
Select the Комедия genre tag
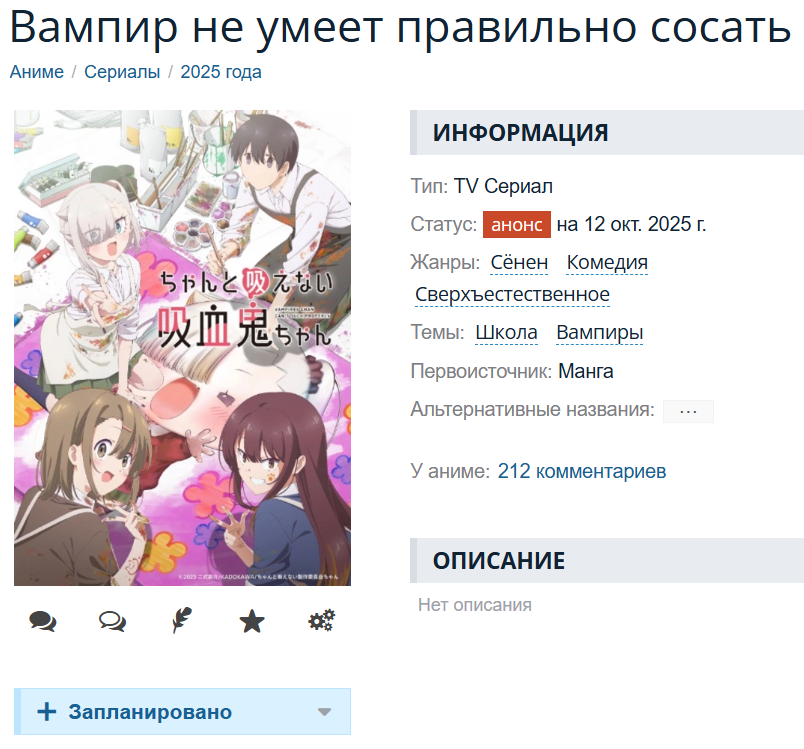pyautogui.click(x=607, y=262)
